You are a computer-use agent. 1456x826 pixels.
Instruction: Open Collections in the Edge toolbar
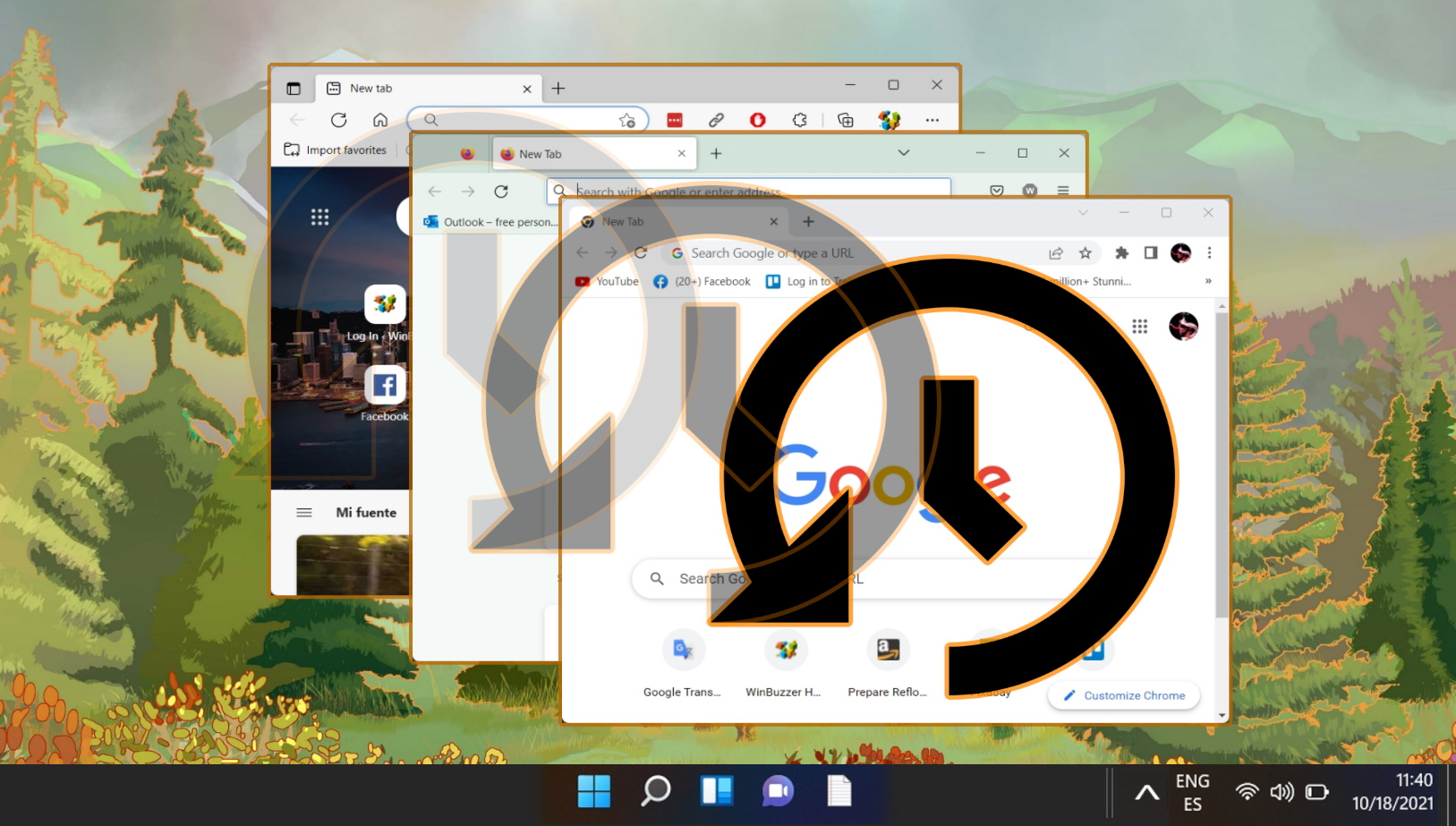pyautogui.click(x=846, y=120)
